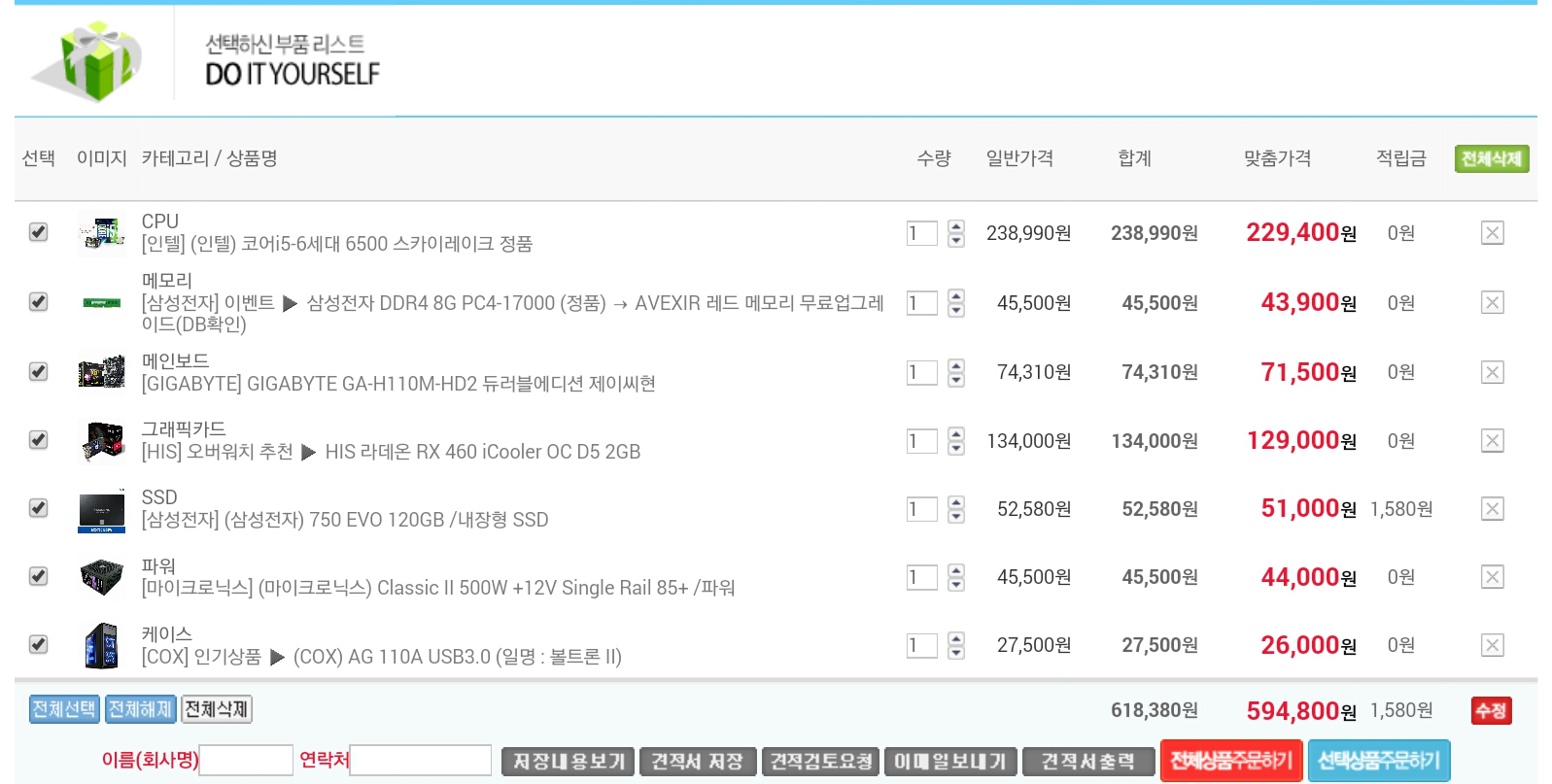Click the green 전체삭제 header button
This screenshot has height=784, width=1552.
[x=1492, y=158]
